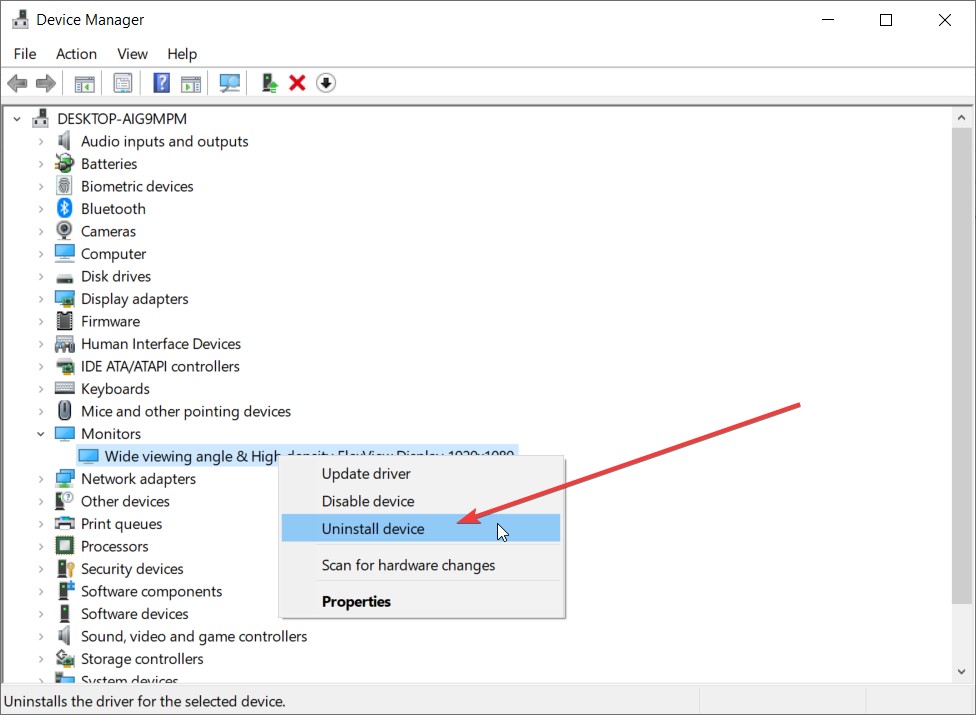
Task: Click the Properties toolbar icon
Action: pyautogui.click(x=123, y=82)
